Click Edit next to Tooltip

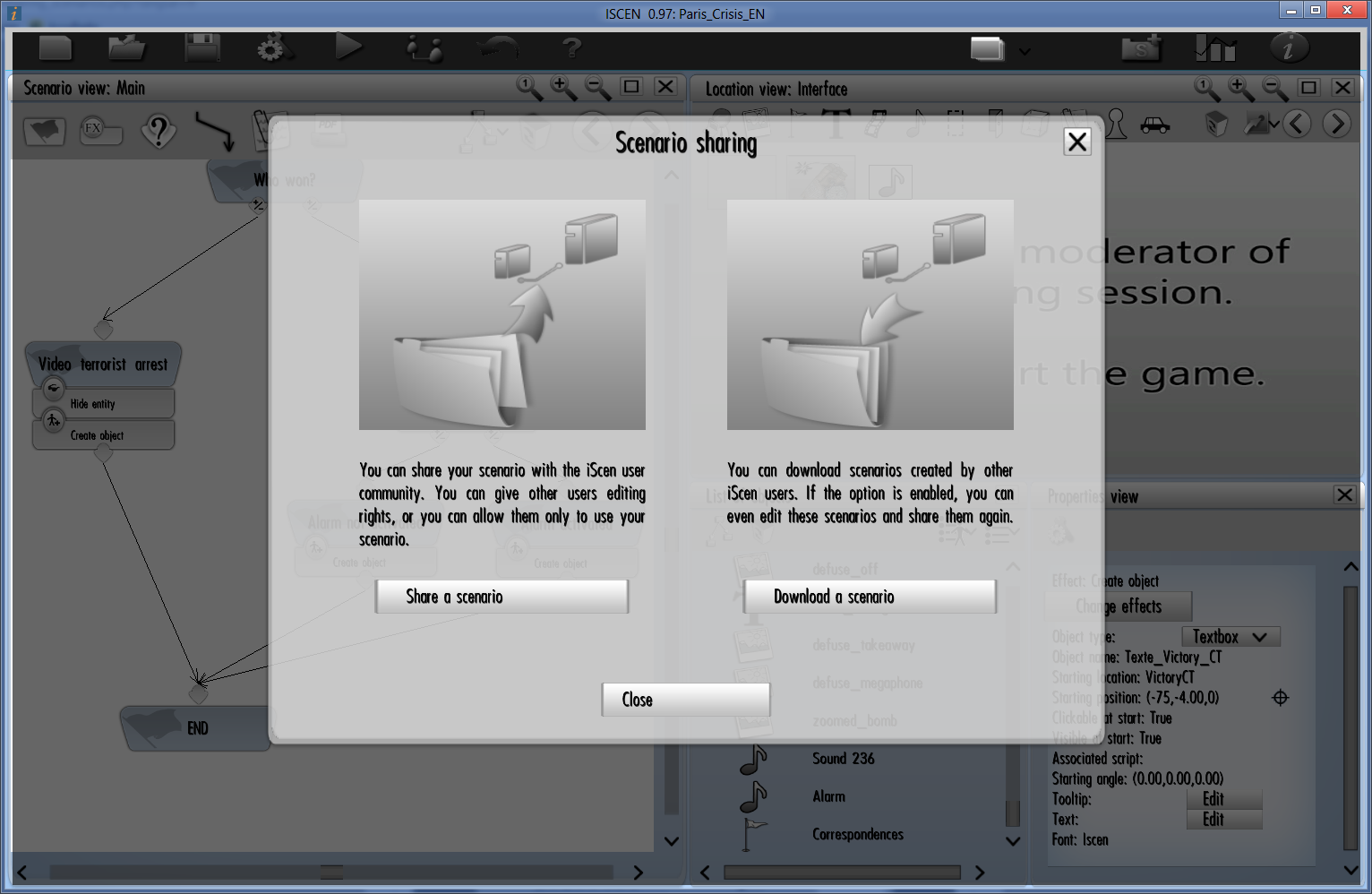coord(1224,799)
